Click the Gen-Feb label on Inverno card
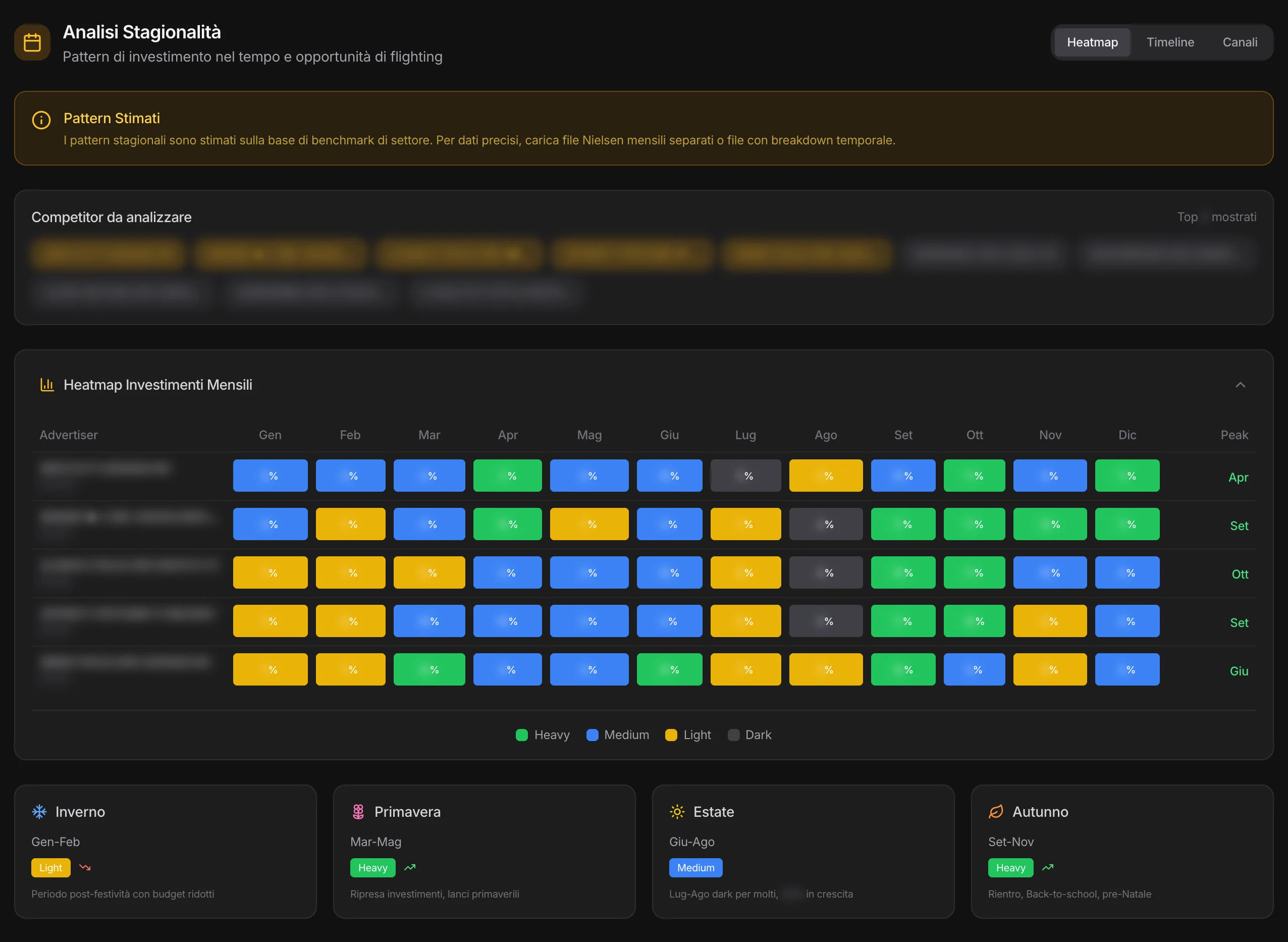The height and width of the screenshot is (942, 1288). (x=56, y=841)
